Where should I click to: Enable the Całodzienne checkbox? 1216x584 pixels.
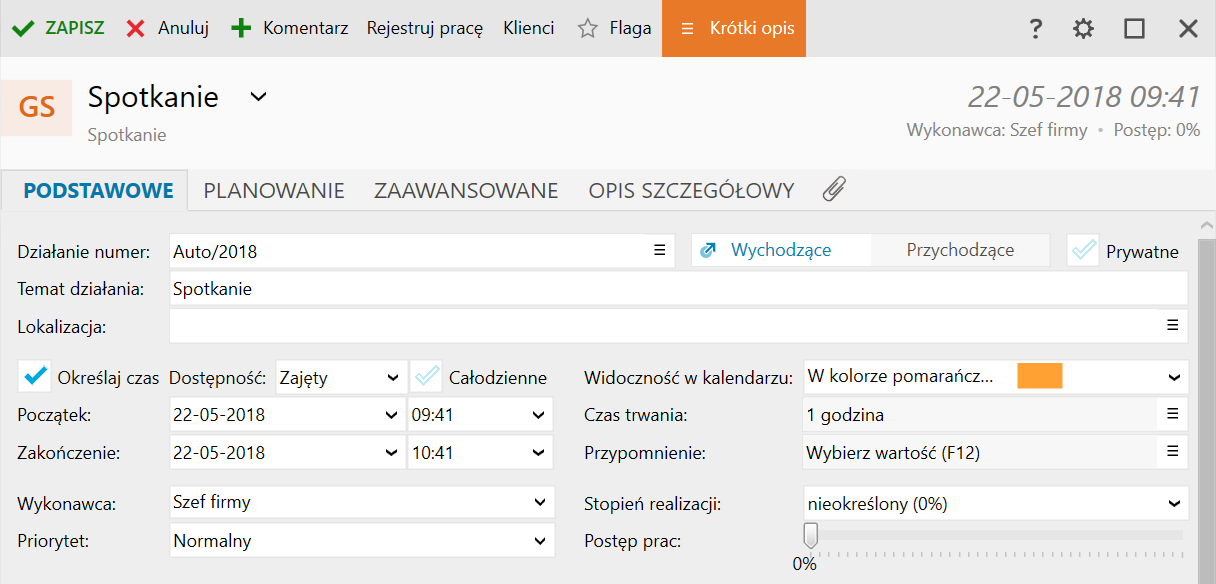click(427, 377)
